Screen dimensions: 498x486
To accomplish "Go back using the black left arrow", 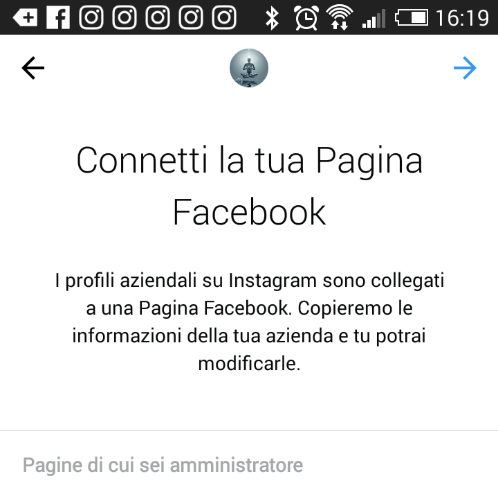I will click(x=33, y=68).
